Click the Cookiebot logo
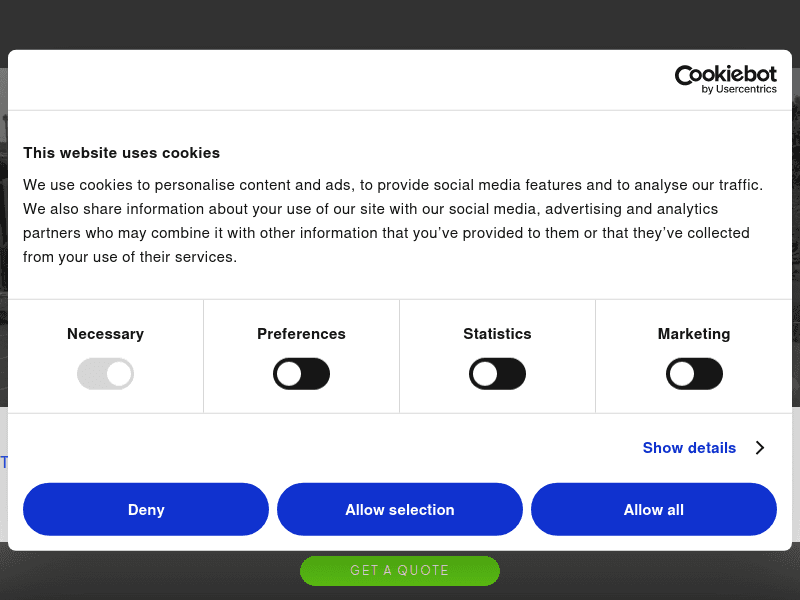800x600 pixels. point(725,75)
